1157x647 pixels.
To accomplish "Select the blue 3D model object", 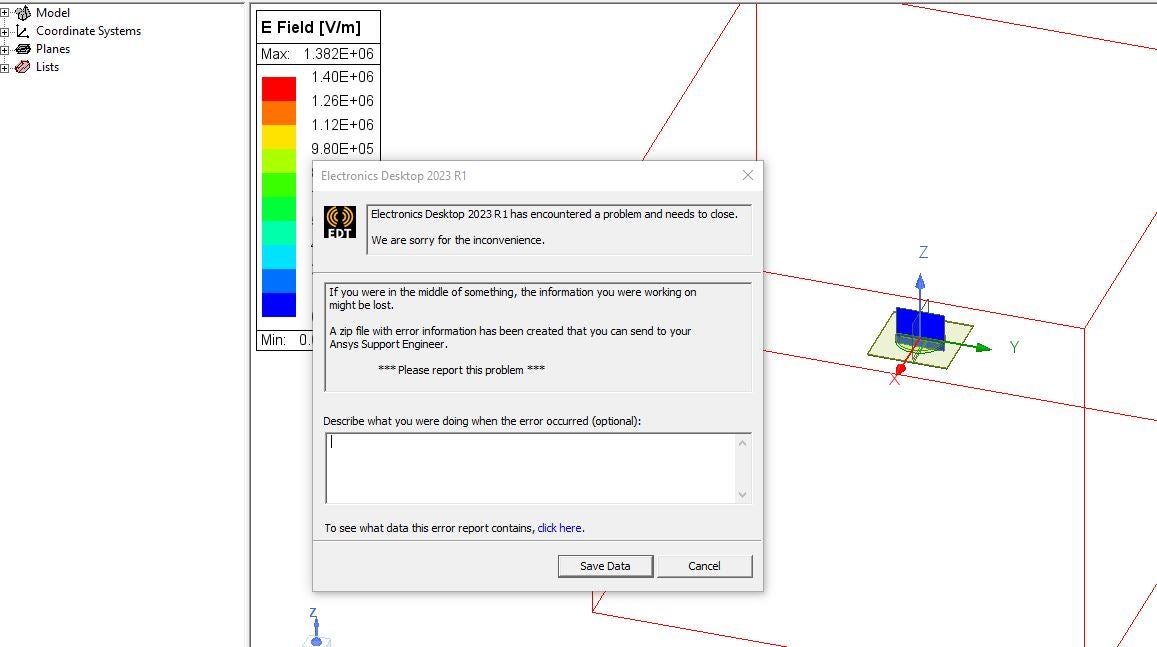I will point(920,326).
